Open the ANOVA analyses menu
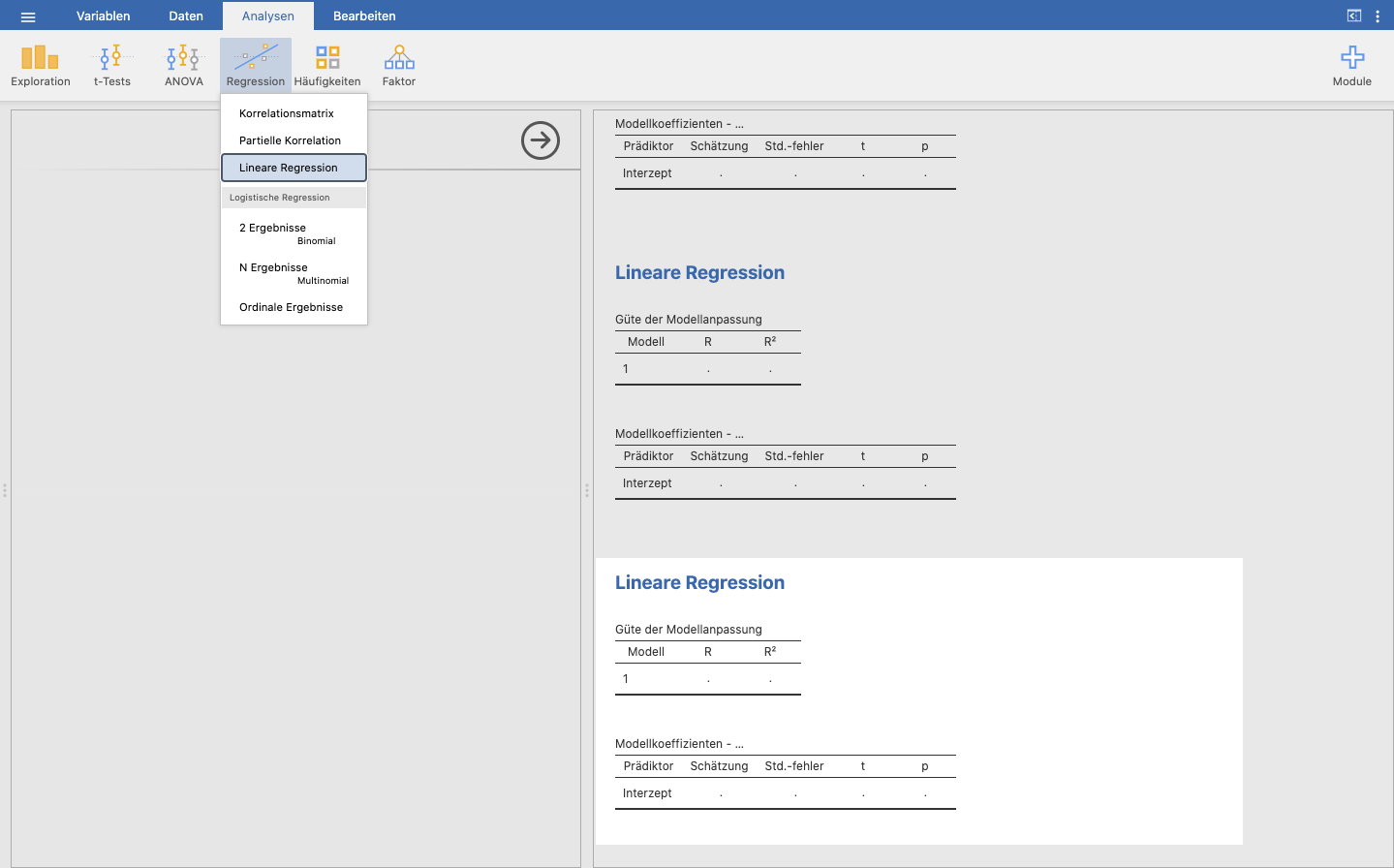1394x868 pixels. coord(184,66)
